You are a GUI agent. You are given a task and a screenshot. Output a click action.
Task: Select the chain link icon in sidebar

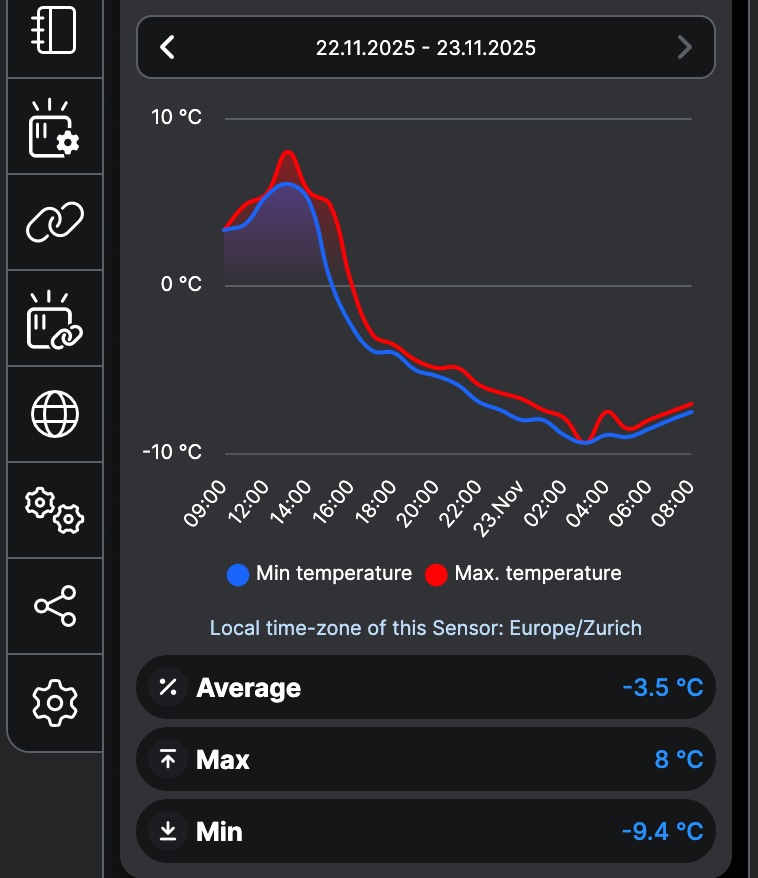pos(55,222)
